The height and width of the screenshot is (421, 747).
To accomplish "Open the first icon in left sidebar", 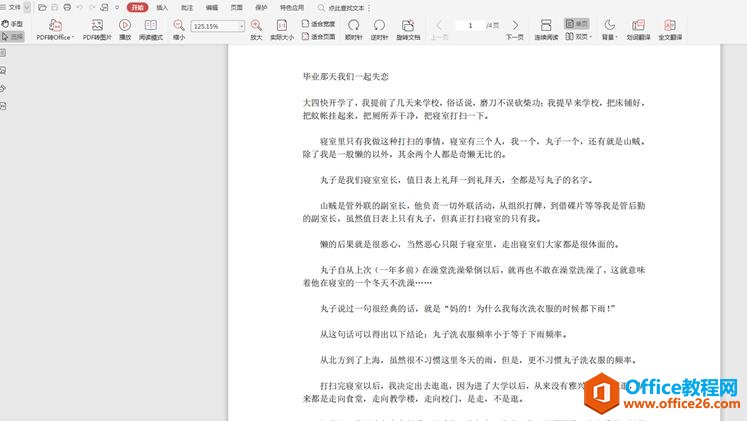I will point(3,53).
